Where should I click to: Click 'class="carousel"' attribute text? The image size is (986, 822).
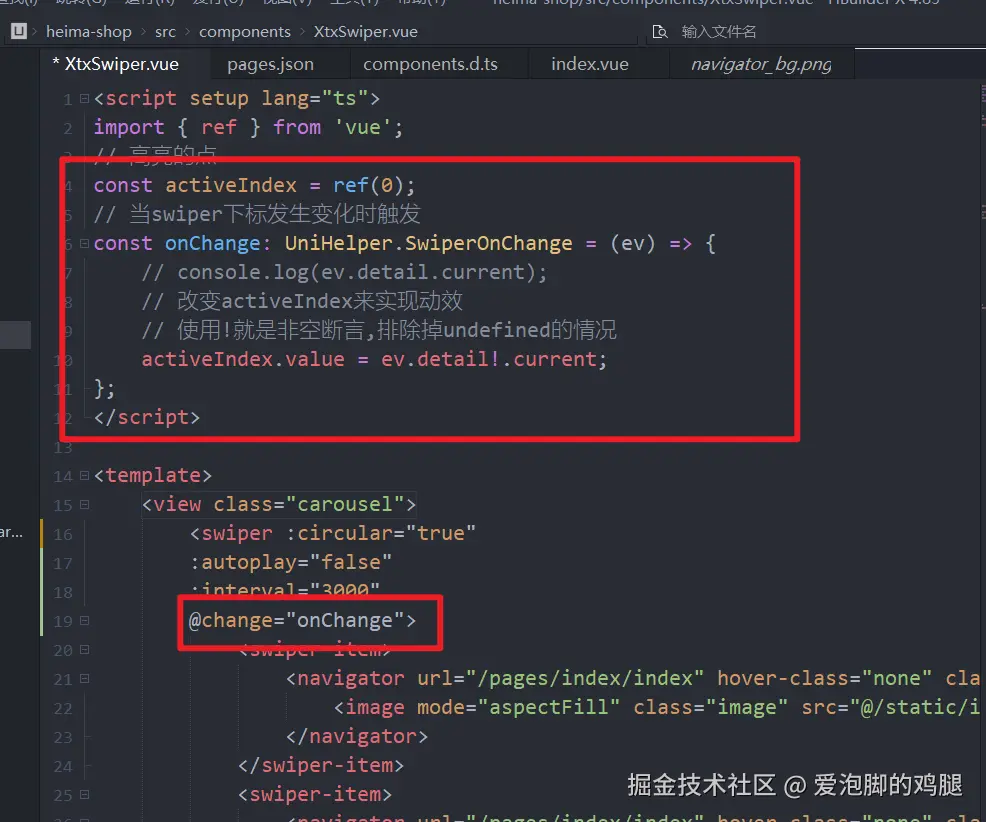click(x=309, y=504)
